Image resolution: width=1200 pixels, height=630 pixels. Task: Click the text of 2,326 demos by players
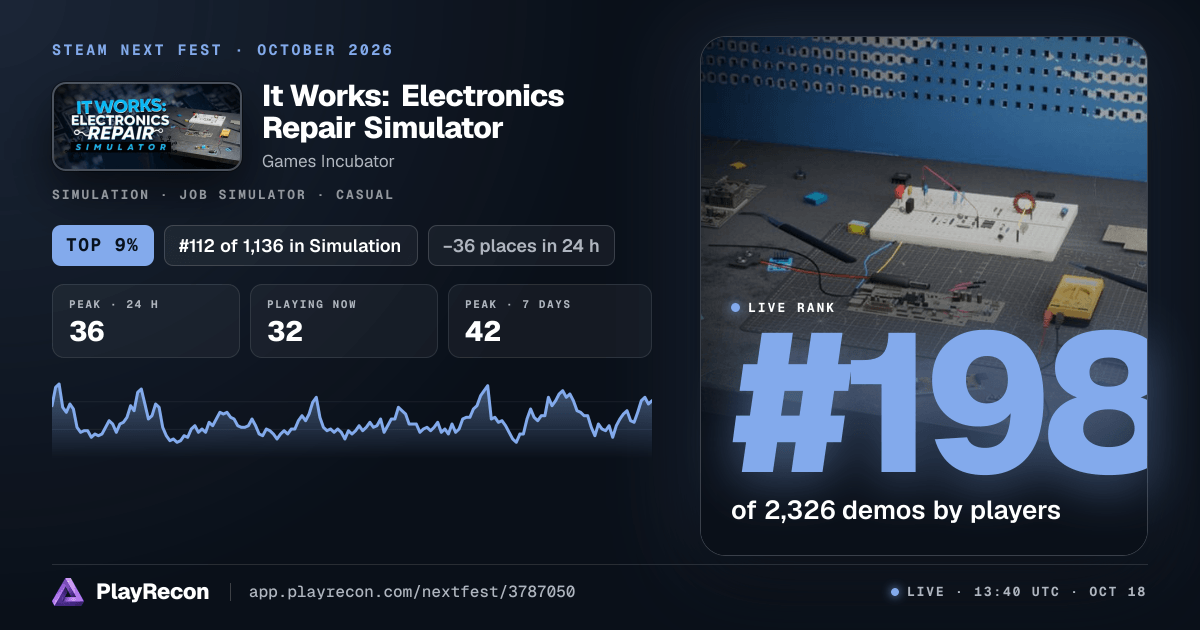(x=896, y=511)
